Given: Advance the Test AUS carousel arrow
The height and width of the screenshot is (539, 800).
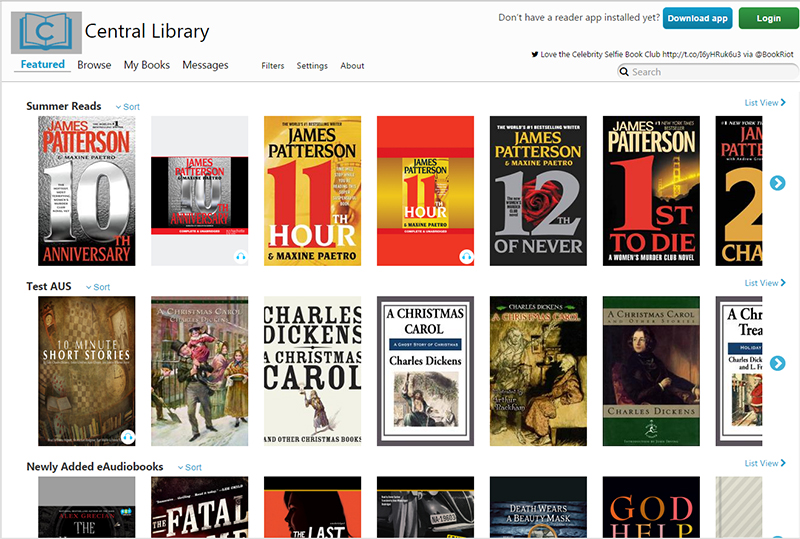Looking at the screenshot, I should click(x=777, y=363).
